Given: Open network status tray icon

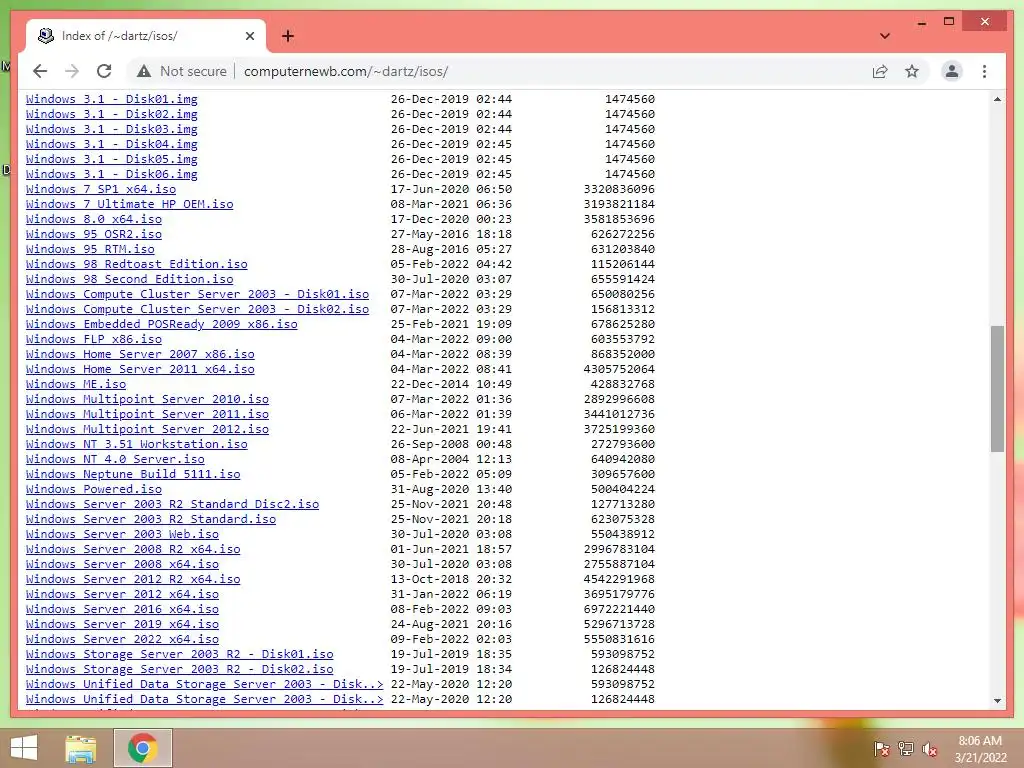Looking at the screenshot, I should click(x=906, y=749).
